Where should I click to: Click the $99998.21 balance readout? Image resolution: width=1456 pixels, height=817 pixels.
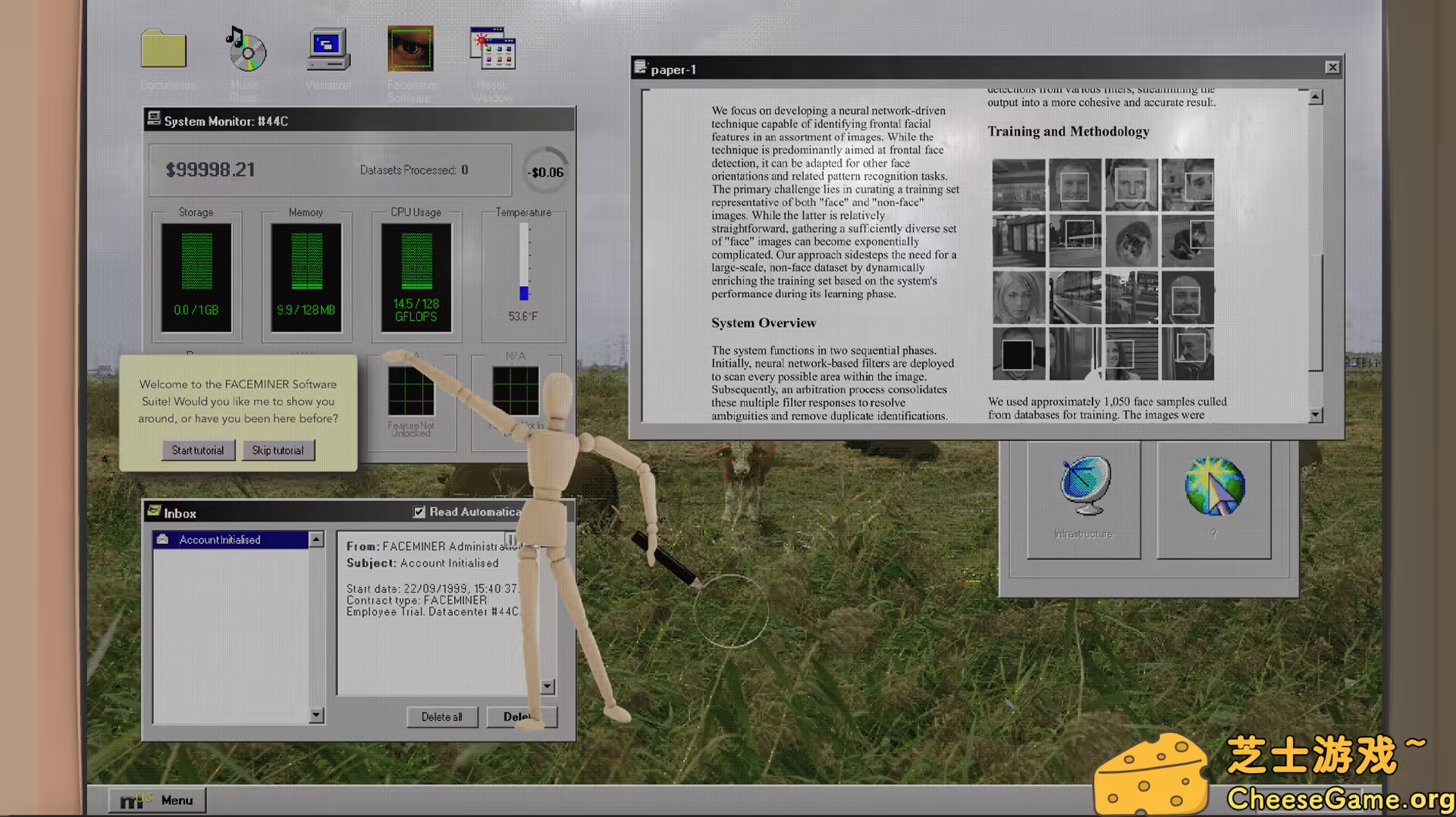tap(210, 170)
